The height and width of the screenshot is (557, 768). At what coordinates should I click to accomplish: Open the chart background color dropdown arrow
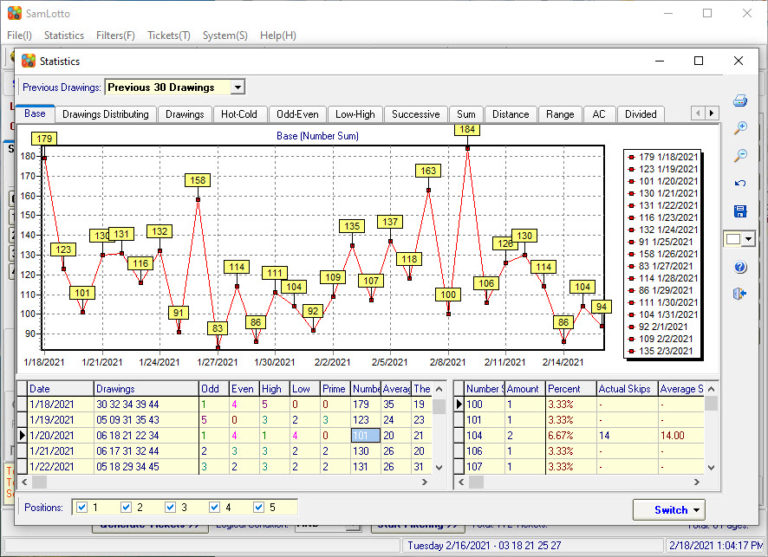click(749, 240)
